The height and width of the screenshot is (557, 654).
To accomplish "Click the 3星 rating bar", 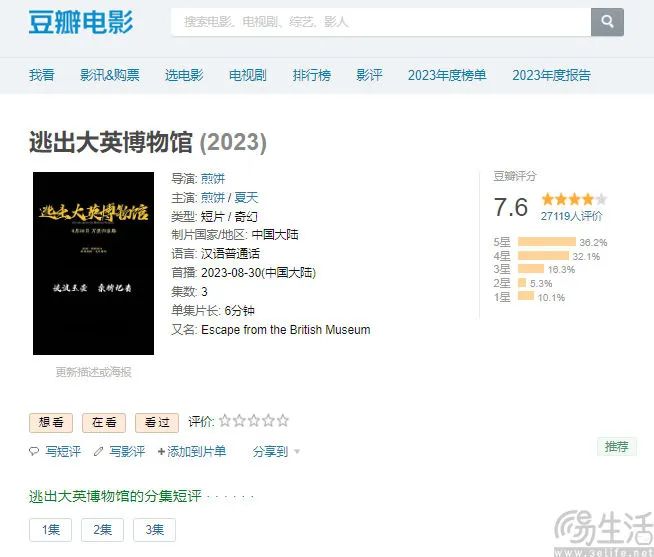I will tap(531, 269).
